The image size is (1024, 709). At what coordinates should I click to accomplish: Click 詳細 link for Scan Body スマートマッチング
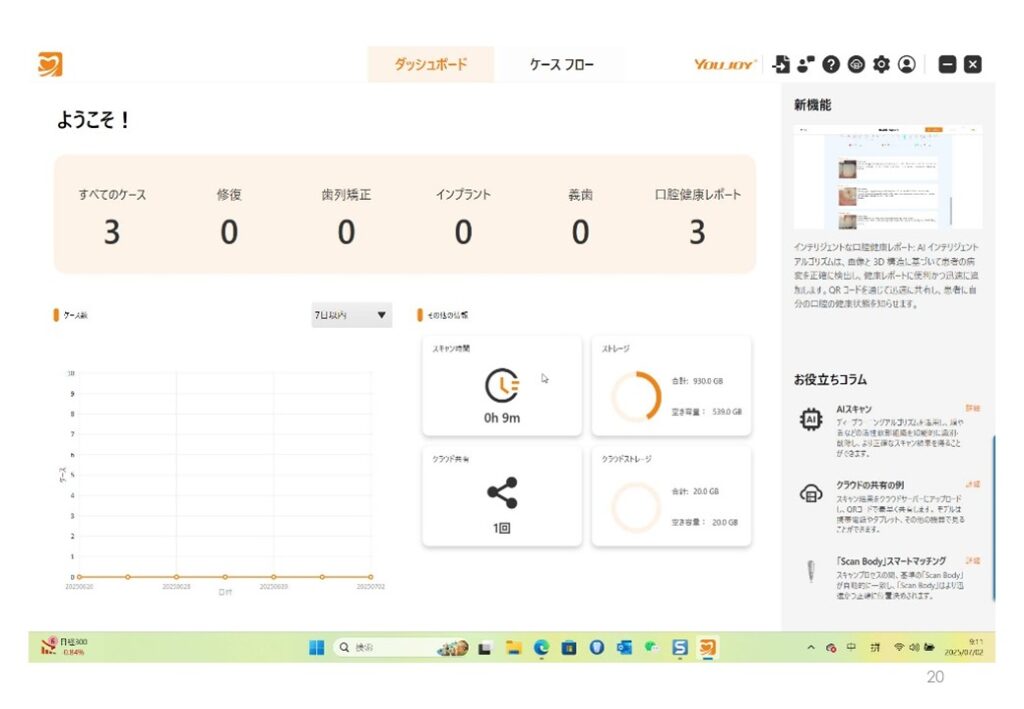point(972,561)
